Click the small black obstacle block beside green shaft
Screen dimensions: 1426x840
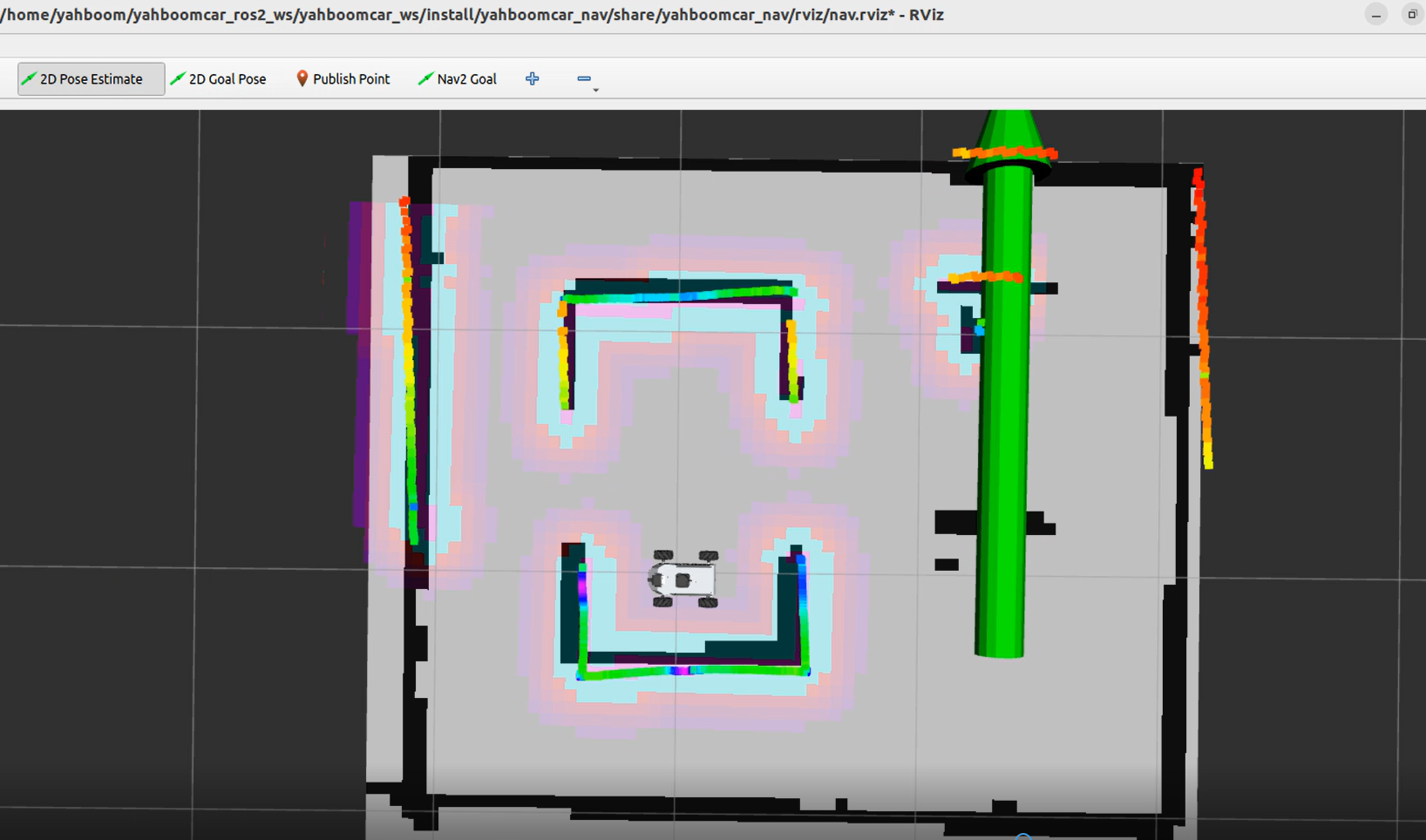[x=947, y=565]
